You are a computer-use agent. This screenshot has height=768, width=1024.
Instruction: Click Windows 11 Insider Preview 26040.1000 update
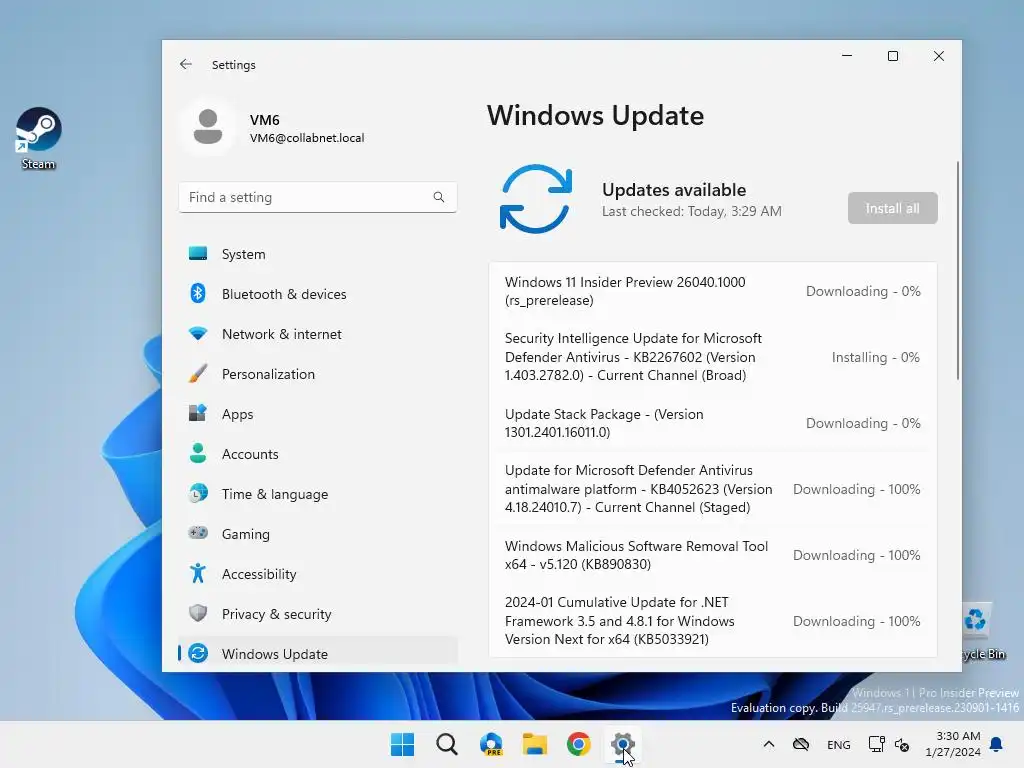pyautogui.click(x=712, y=291)
